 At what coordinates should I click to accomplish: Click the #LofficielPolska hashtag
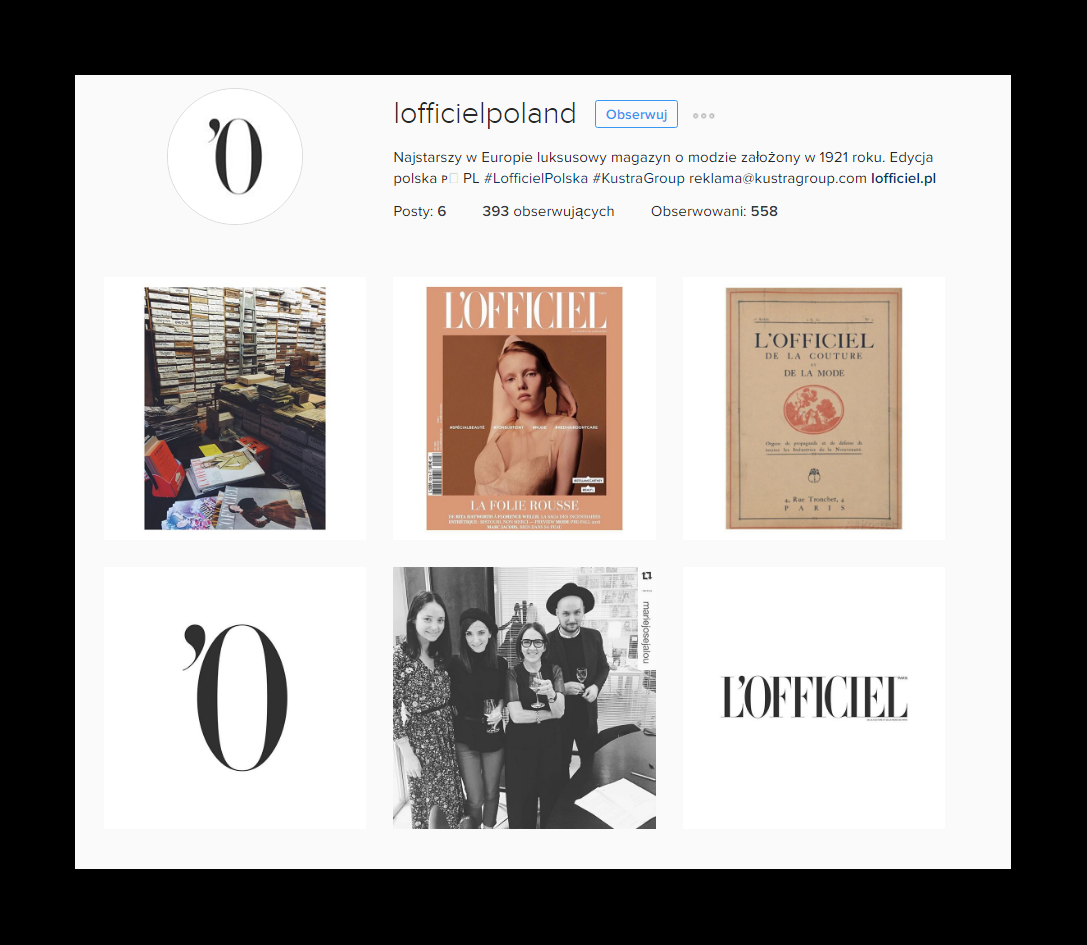coord(536,178)
